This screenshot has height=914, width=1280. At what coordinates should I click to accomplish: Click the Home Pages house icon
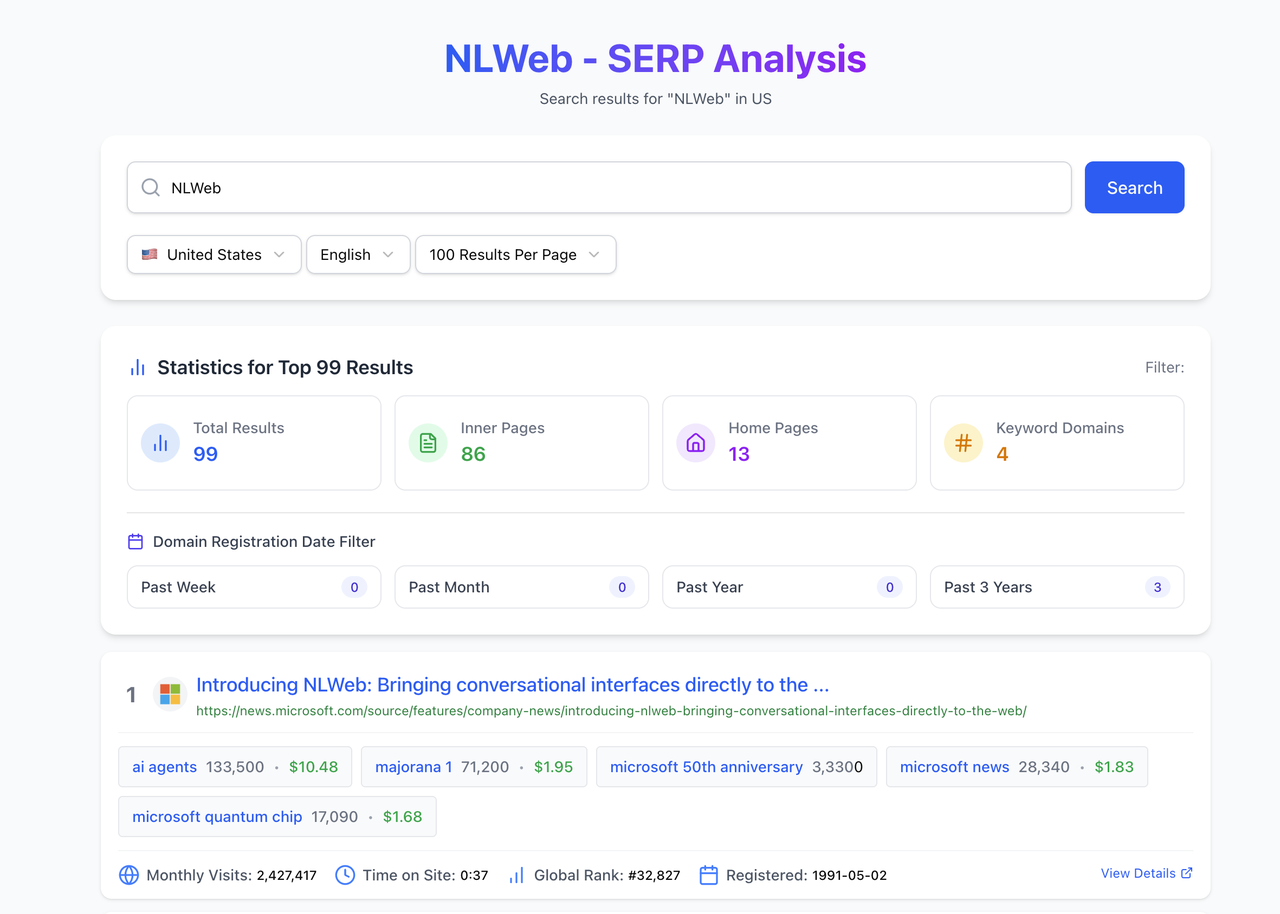click(695, 443)
